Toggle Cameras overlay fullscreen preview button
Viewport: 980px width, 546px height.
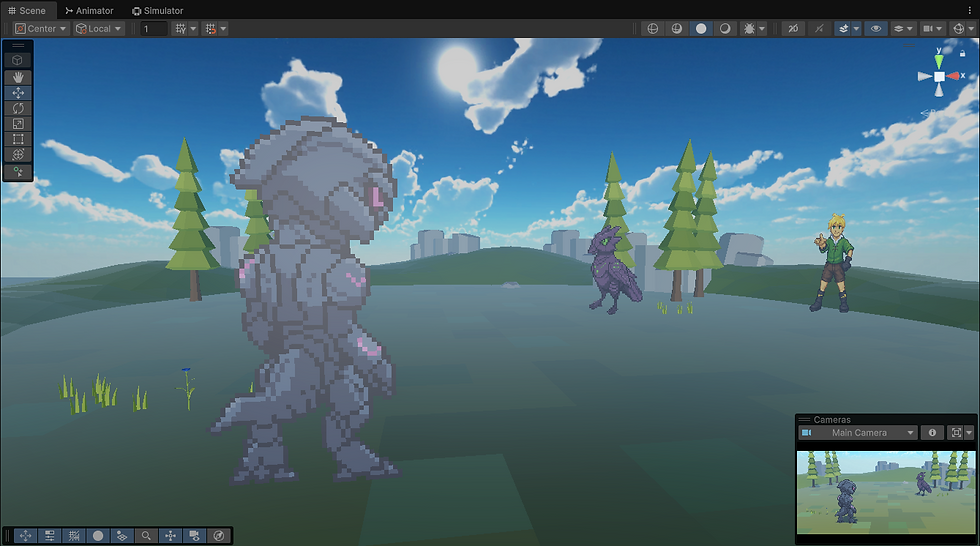point(956,433)
